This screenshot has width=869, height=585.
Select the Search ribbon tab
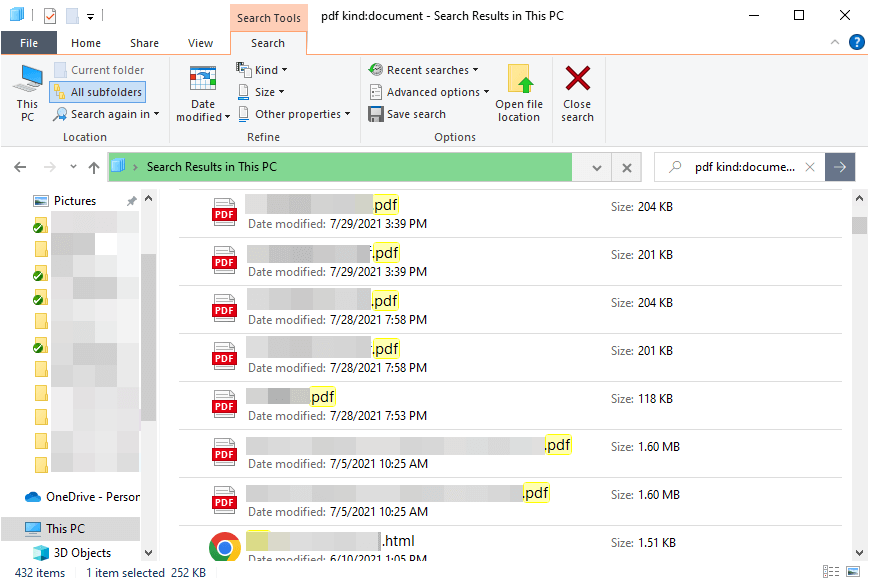pos(268,43)
